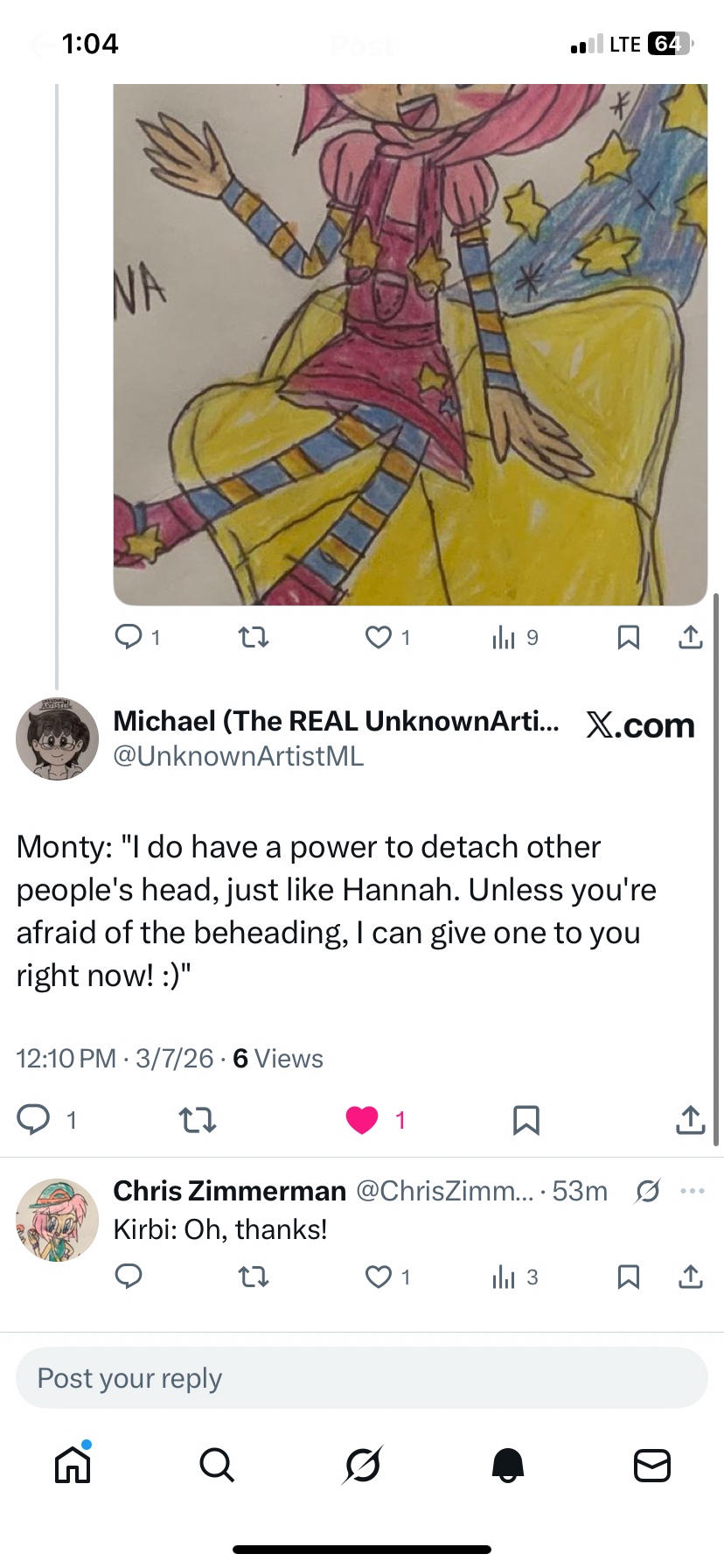Tap Grok icon on Chris Zimmerman's reply

(647, 1191)
